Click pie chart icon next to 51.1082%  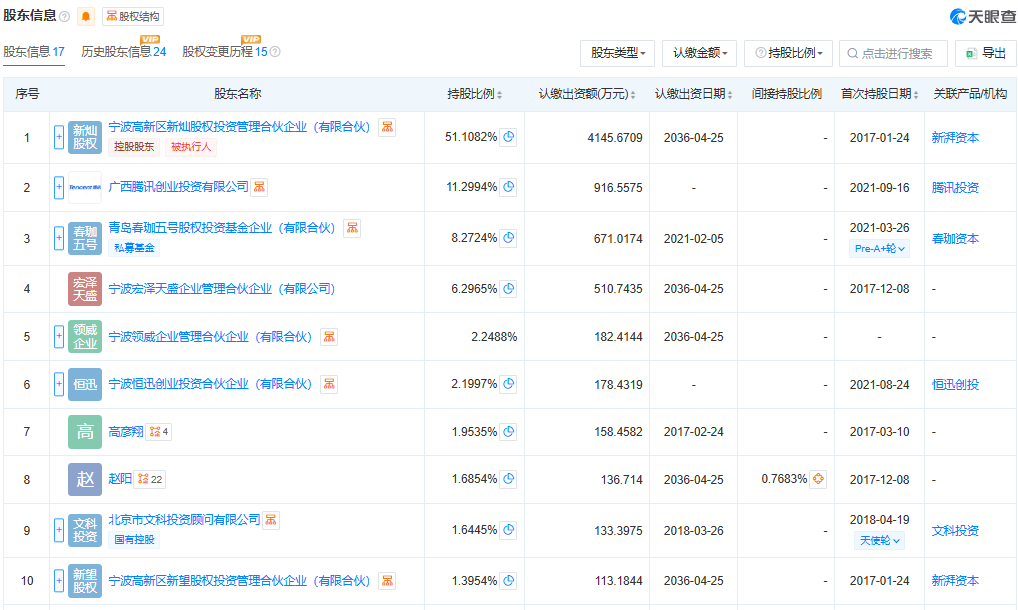tap(508, 137)
